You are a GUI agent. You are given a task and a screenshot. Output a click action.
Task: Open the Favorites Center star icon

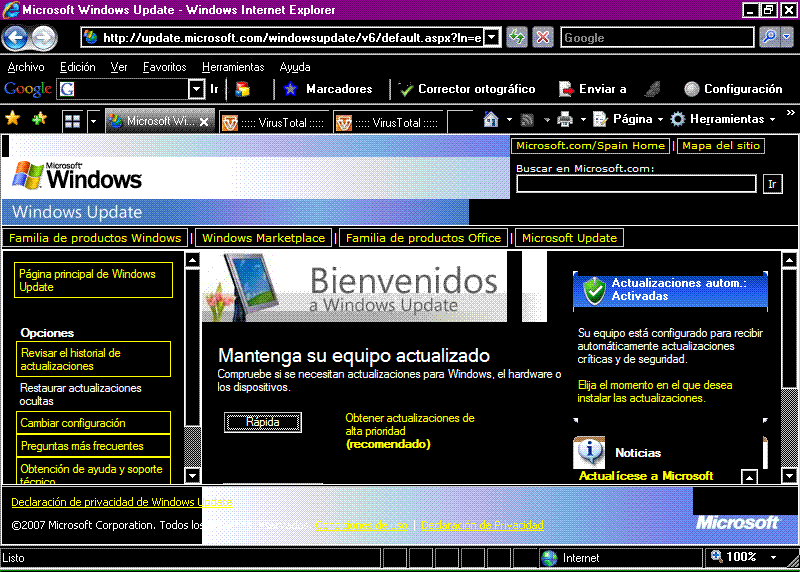point(13,119)
